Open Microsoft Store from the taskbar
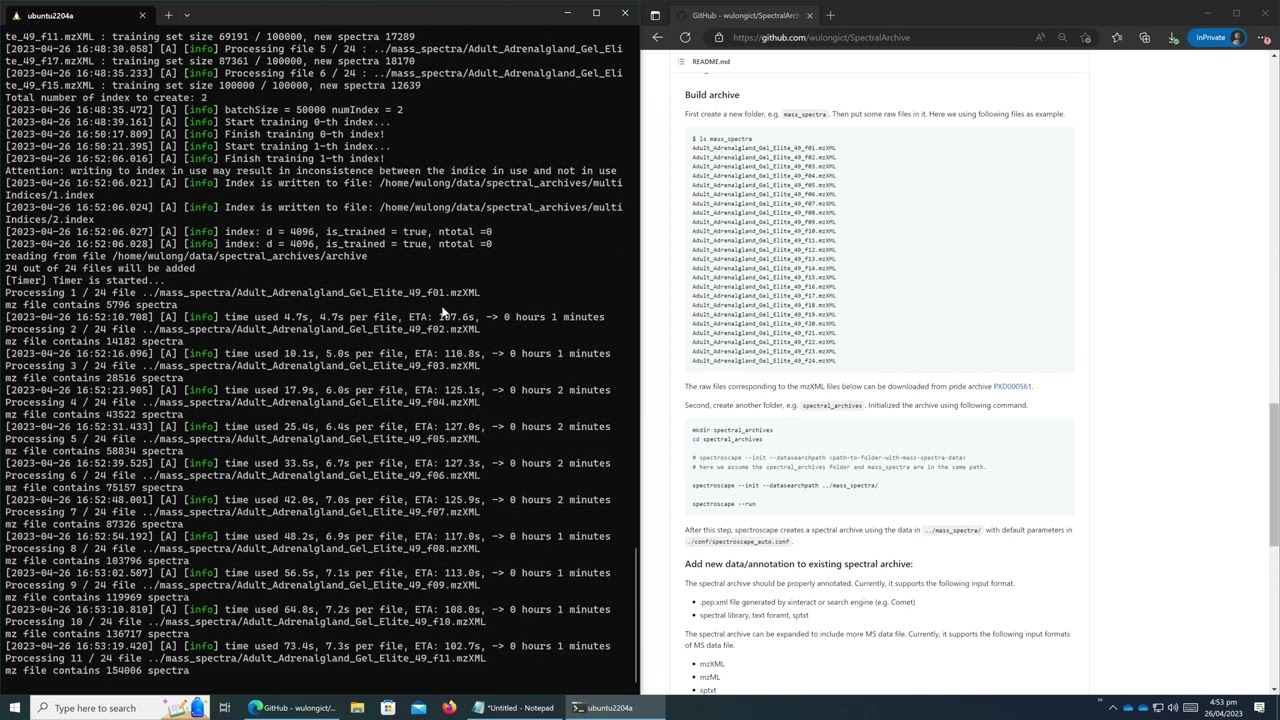Screen dimensions: 1280x720 [388, 708]
